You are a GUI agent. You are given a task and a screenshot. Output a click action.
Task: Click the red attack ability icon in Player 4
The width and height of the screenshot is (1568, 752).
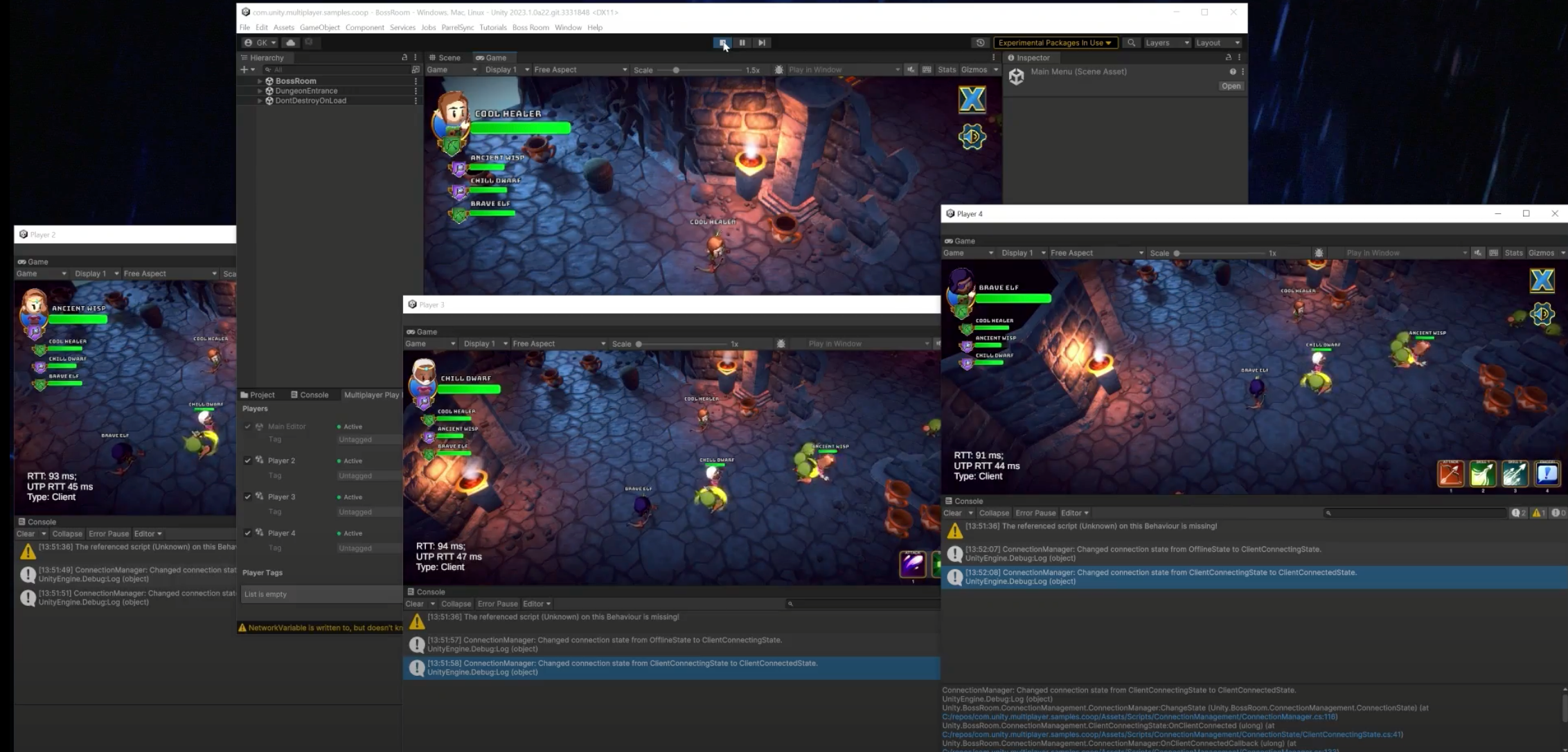1450,474
